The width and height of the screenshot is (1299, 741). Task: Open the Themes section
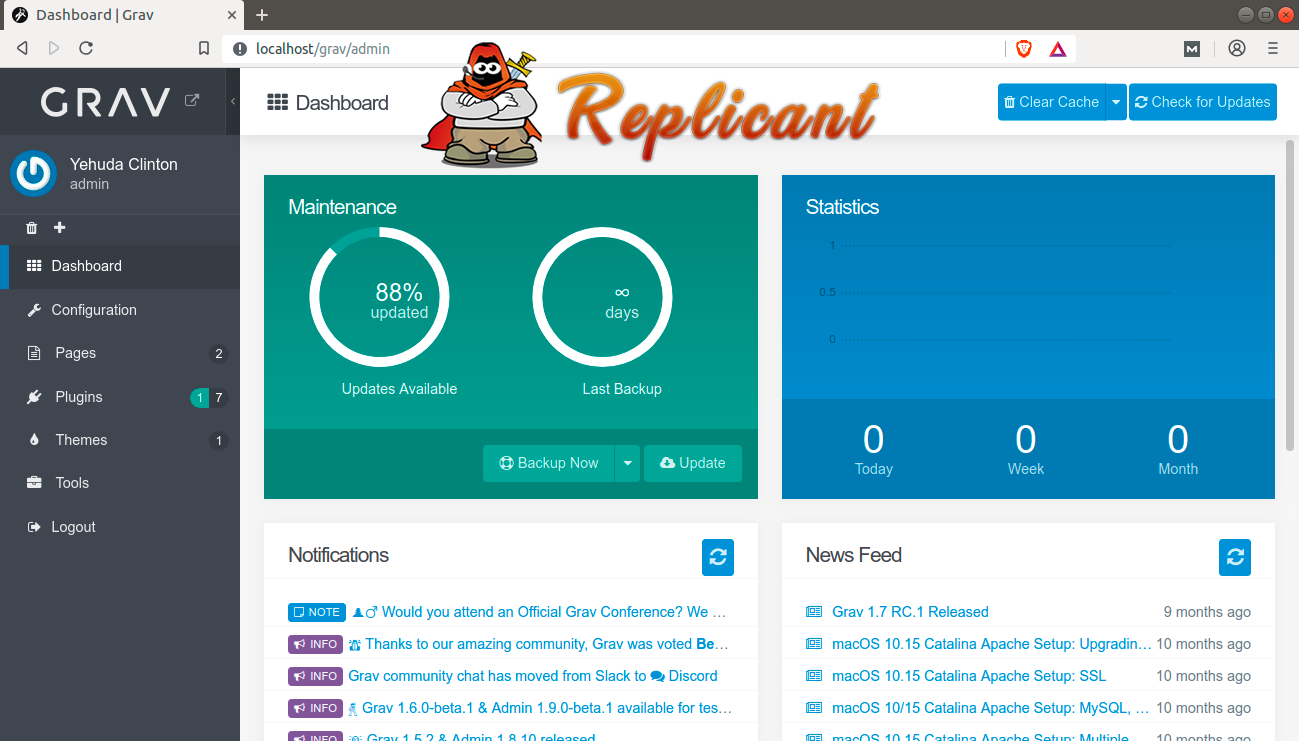point(120,440)
